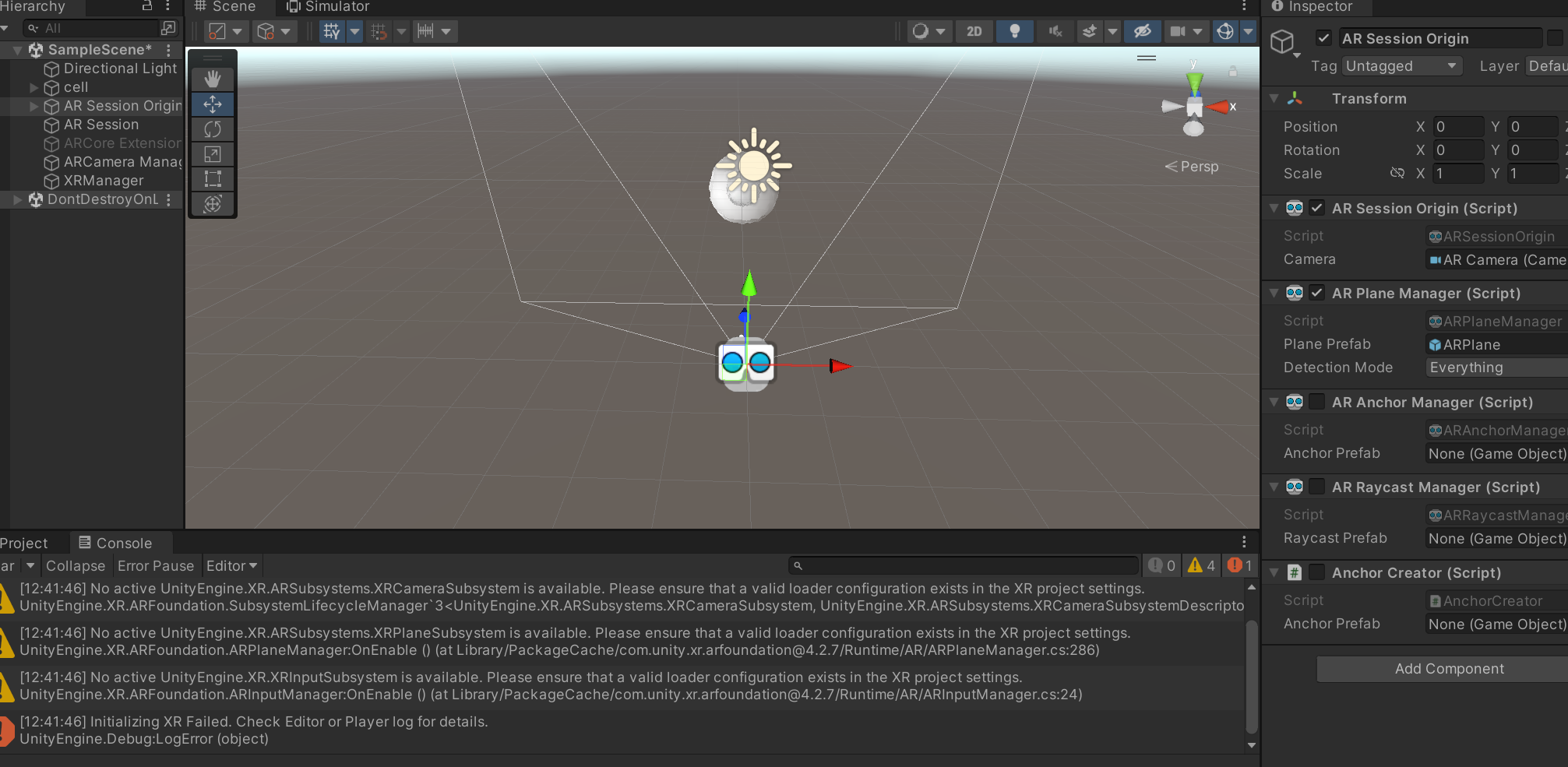Select the Hand tool in the Scene view
The width and height of the screenshot is (1568, 767).
coord(212,79)
